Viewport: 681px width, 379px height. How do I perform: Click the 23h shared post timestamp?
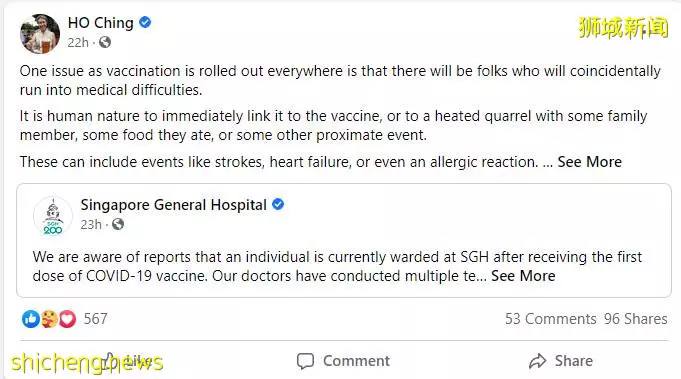coord(91,224)
